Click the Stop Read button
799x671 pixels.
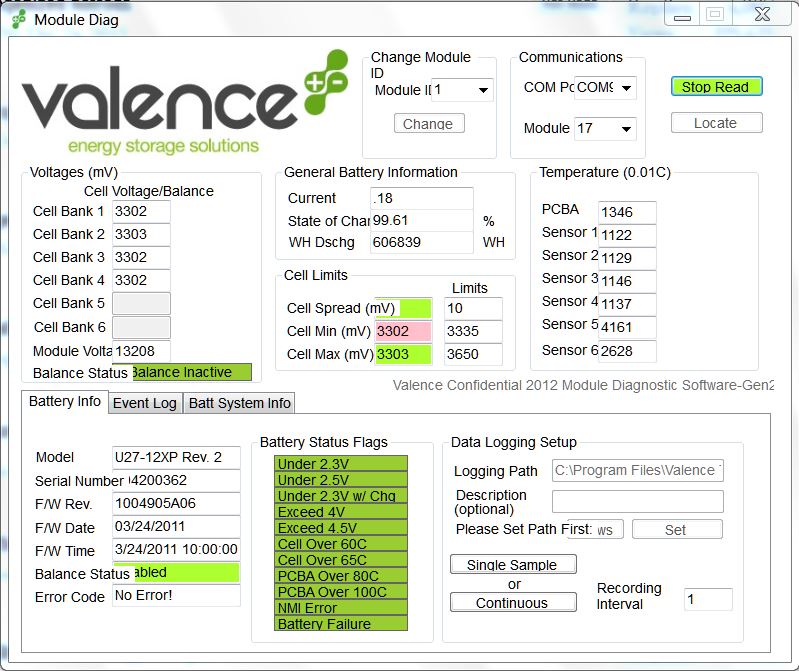click(716, 87)
